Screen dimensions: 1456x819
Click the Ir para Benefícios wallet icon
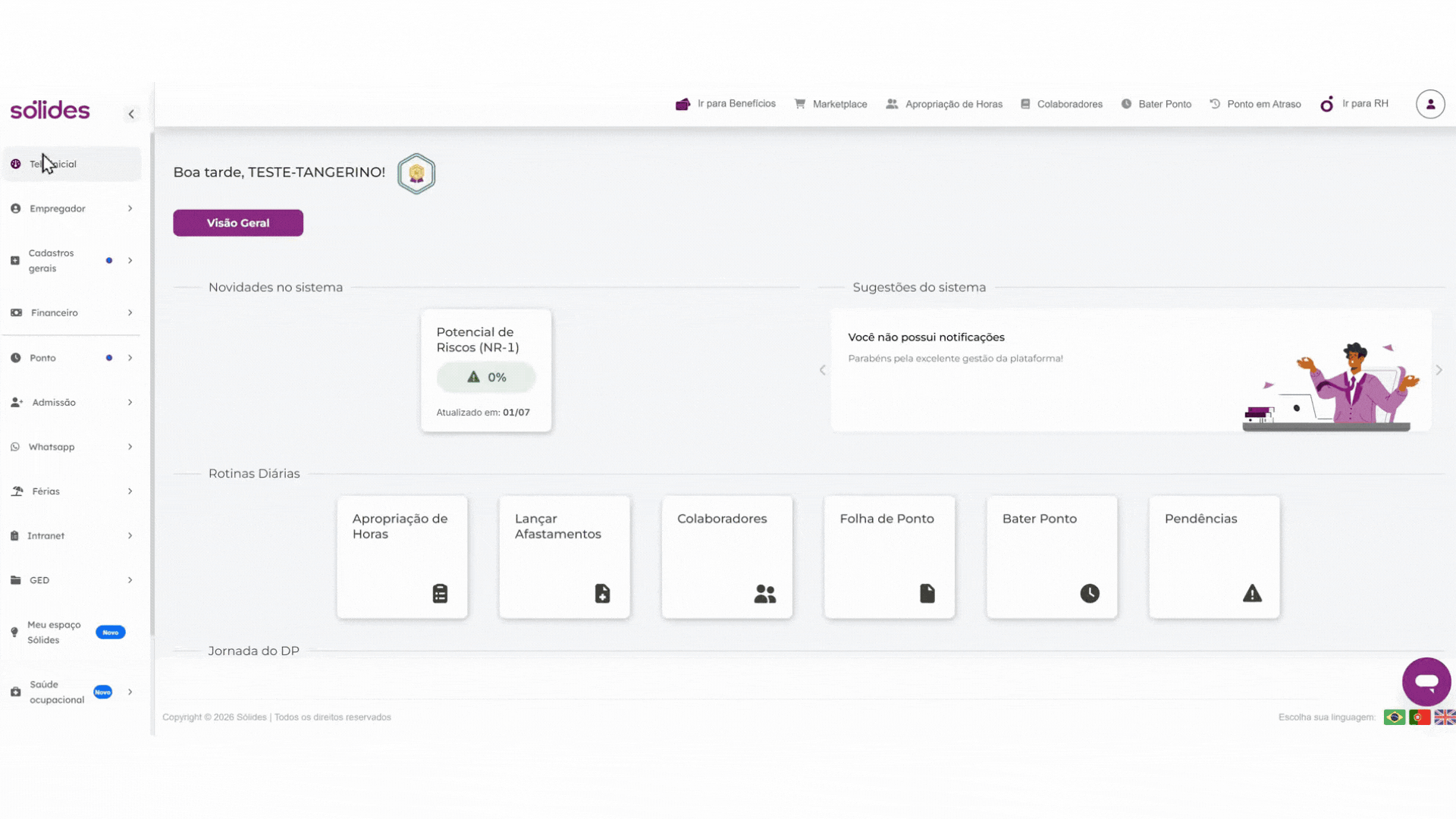(682, 104)
